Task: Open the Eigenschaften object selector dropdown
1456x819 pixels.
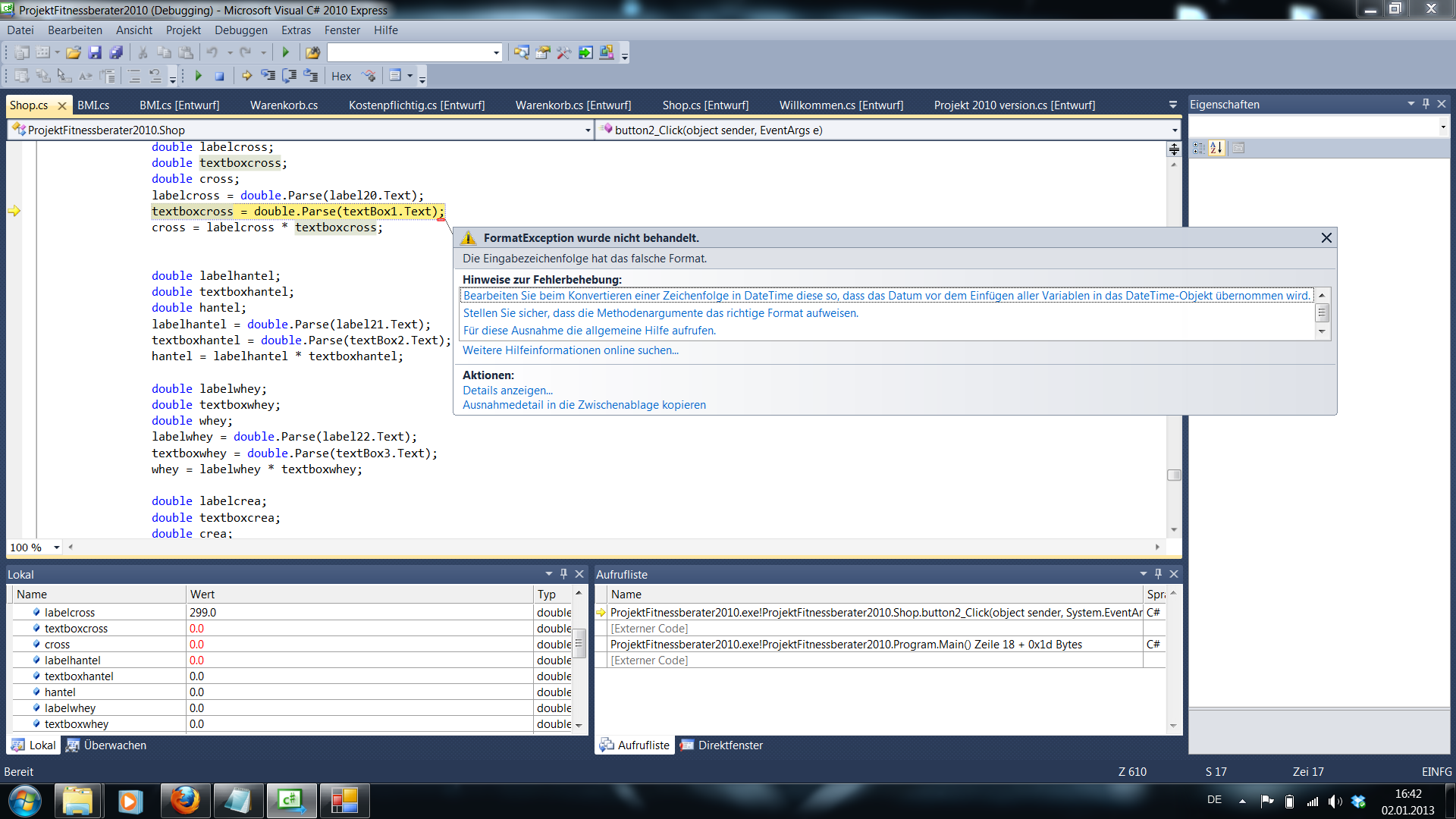Action: tap(1442, 127)
